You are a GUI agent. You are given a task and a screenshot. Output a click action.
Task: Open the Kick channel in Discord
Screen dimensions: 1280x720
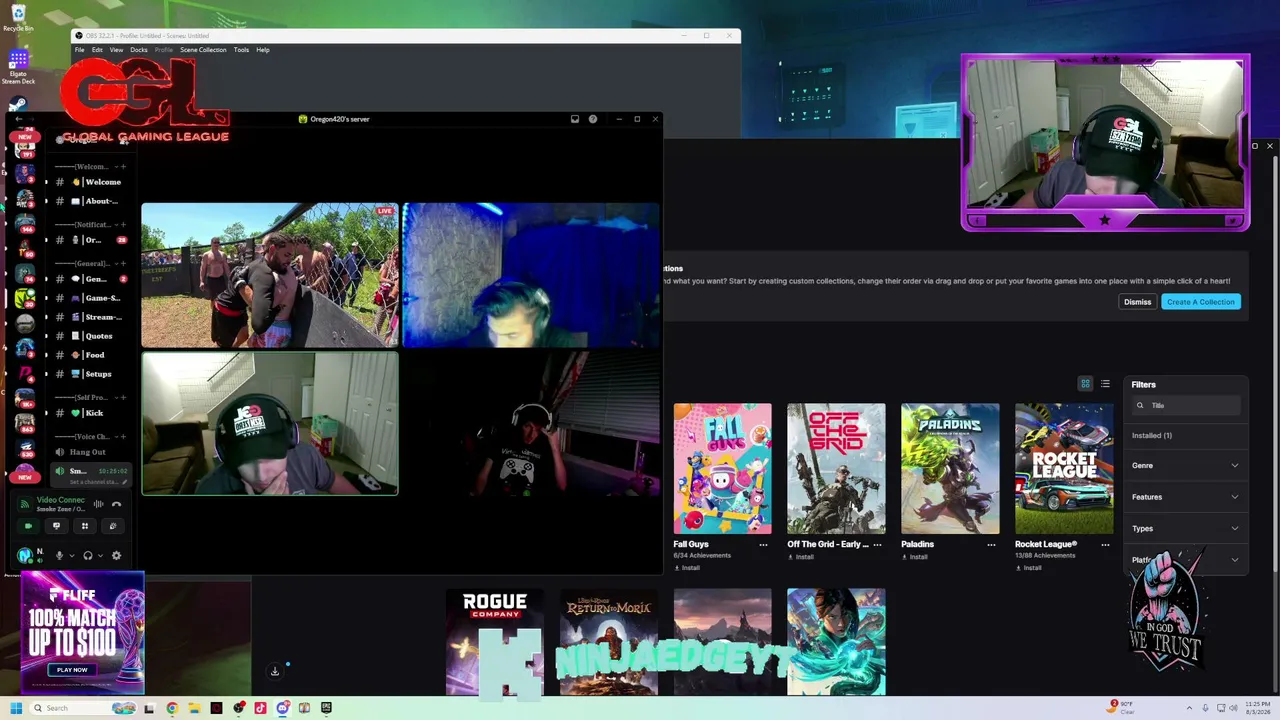91,413
